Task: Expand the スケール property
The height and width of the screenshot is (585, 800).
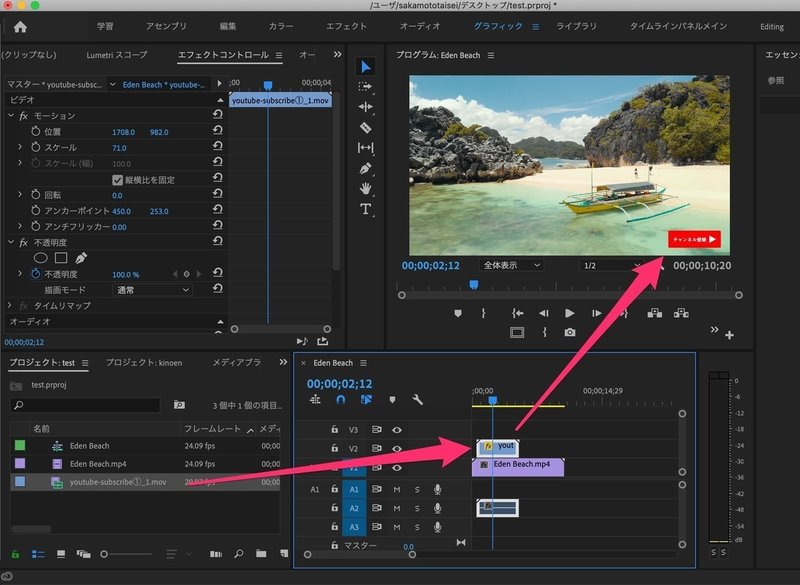Action: [x=20, y=147]
